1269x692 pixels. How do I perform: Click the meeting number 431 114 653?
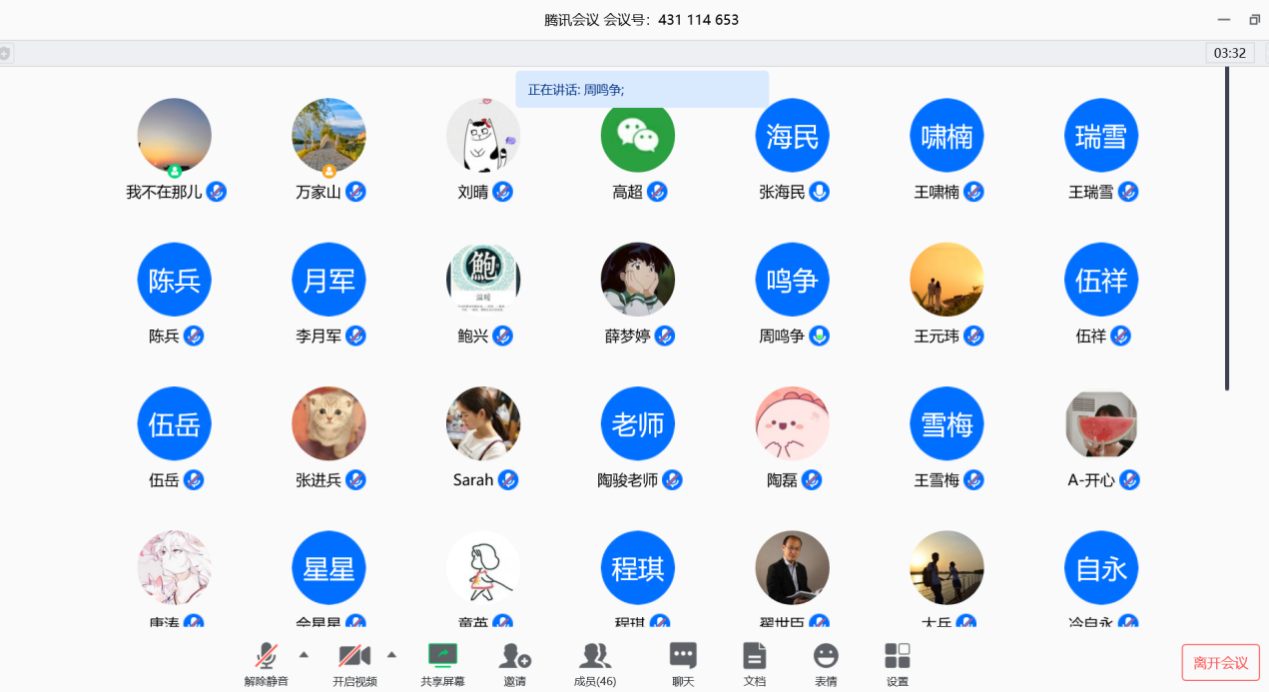pos(697,19)
